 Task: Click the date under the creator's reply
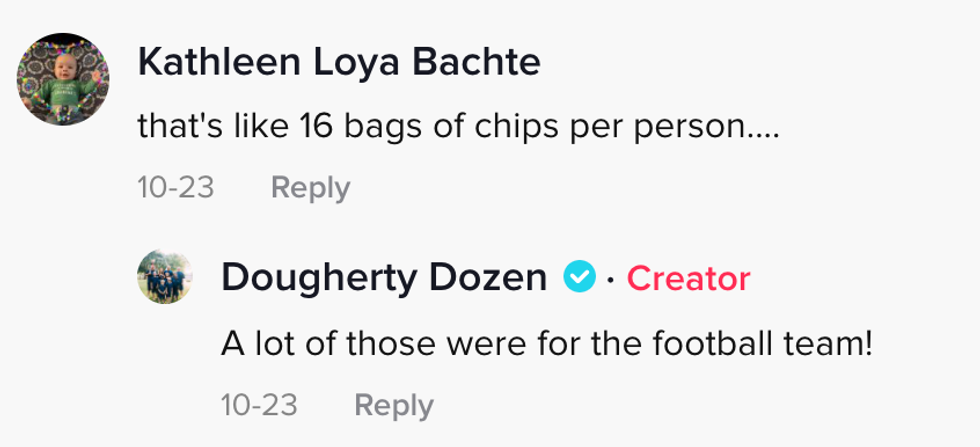pyautogui.click(x=260, y=405)
